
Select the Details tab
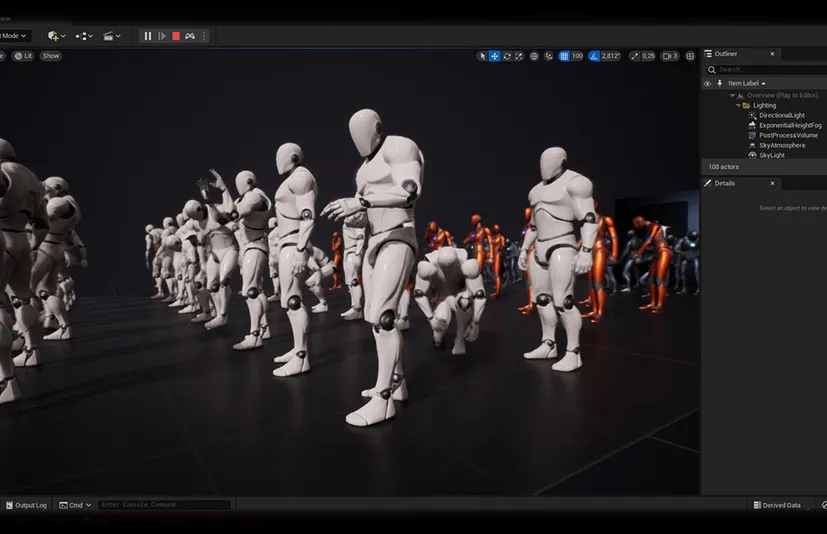(724, 184)
